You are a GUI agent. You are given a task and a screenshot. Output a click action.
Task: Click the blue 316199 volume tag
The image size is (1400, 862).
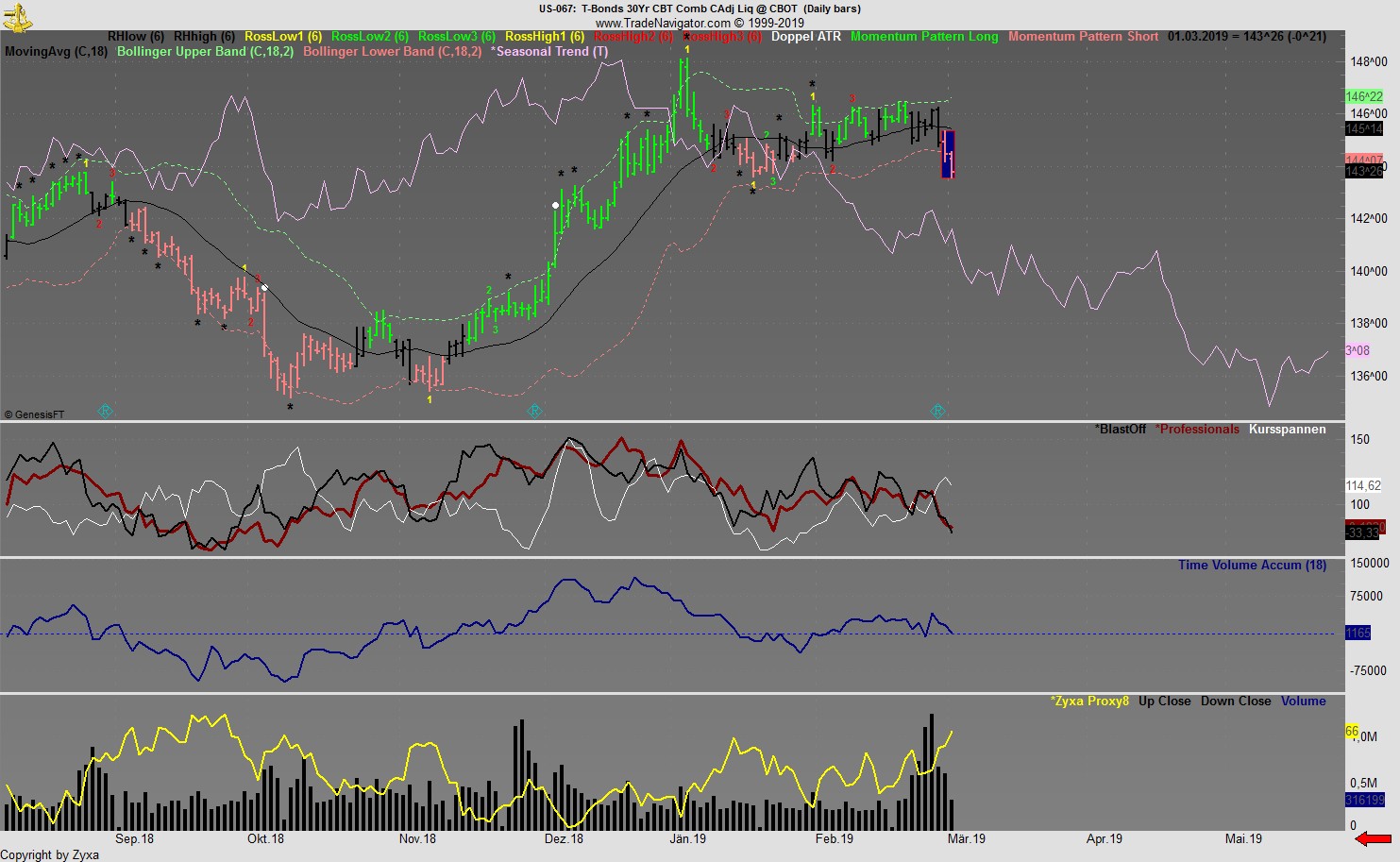[1364, 801]
